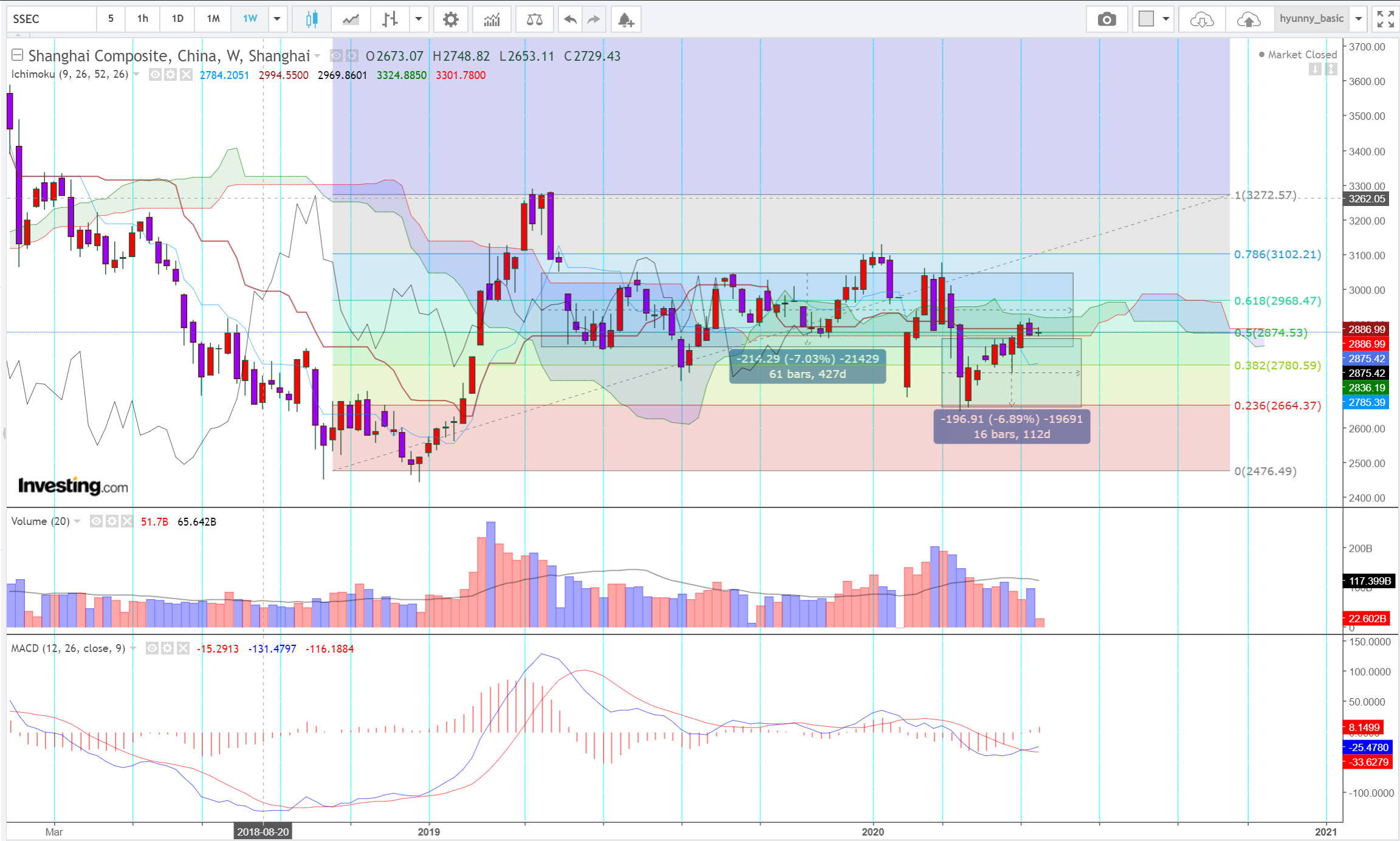Open chart properties gear icon
Image resolution: width=1400 pixels, height=841 pixels.
pos(450,19)
